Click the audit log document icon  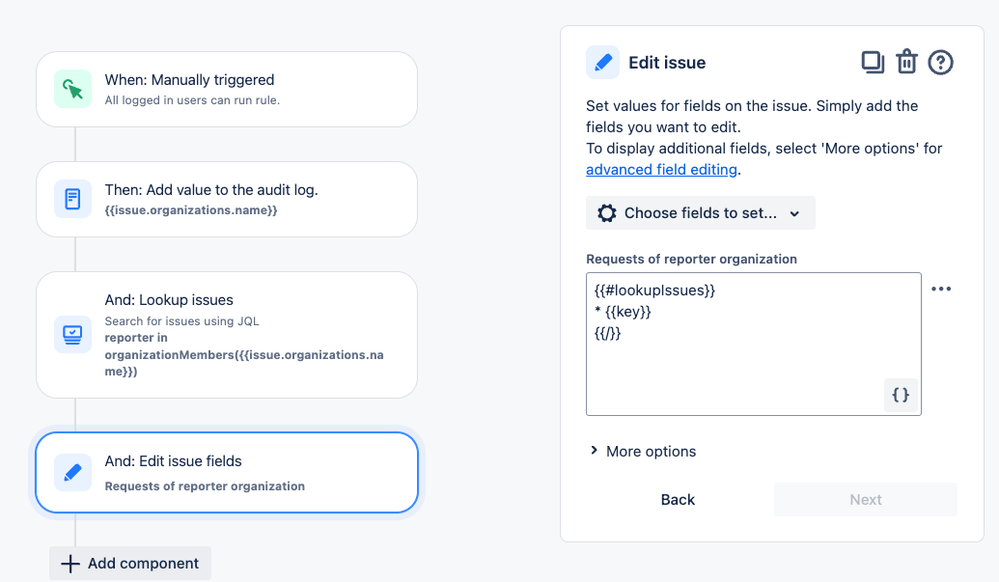[x=73, y=199]
